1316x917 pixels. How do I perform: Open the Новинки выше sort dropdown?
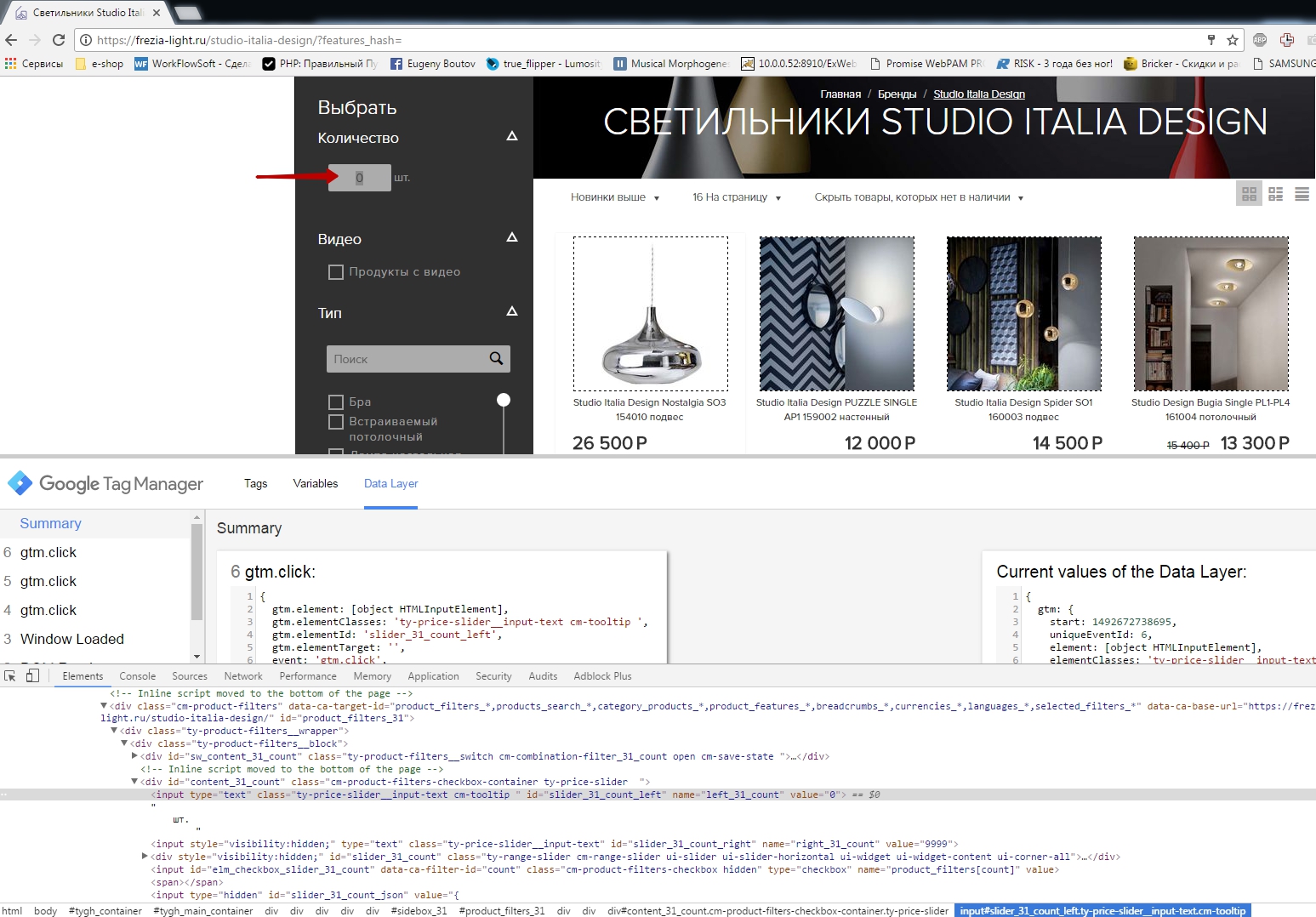pos(614,197)
